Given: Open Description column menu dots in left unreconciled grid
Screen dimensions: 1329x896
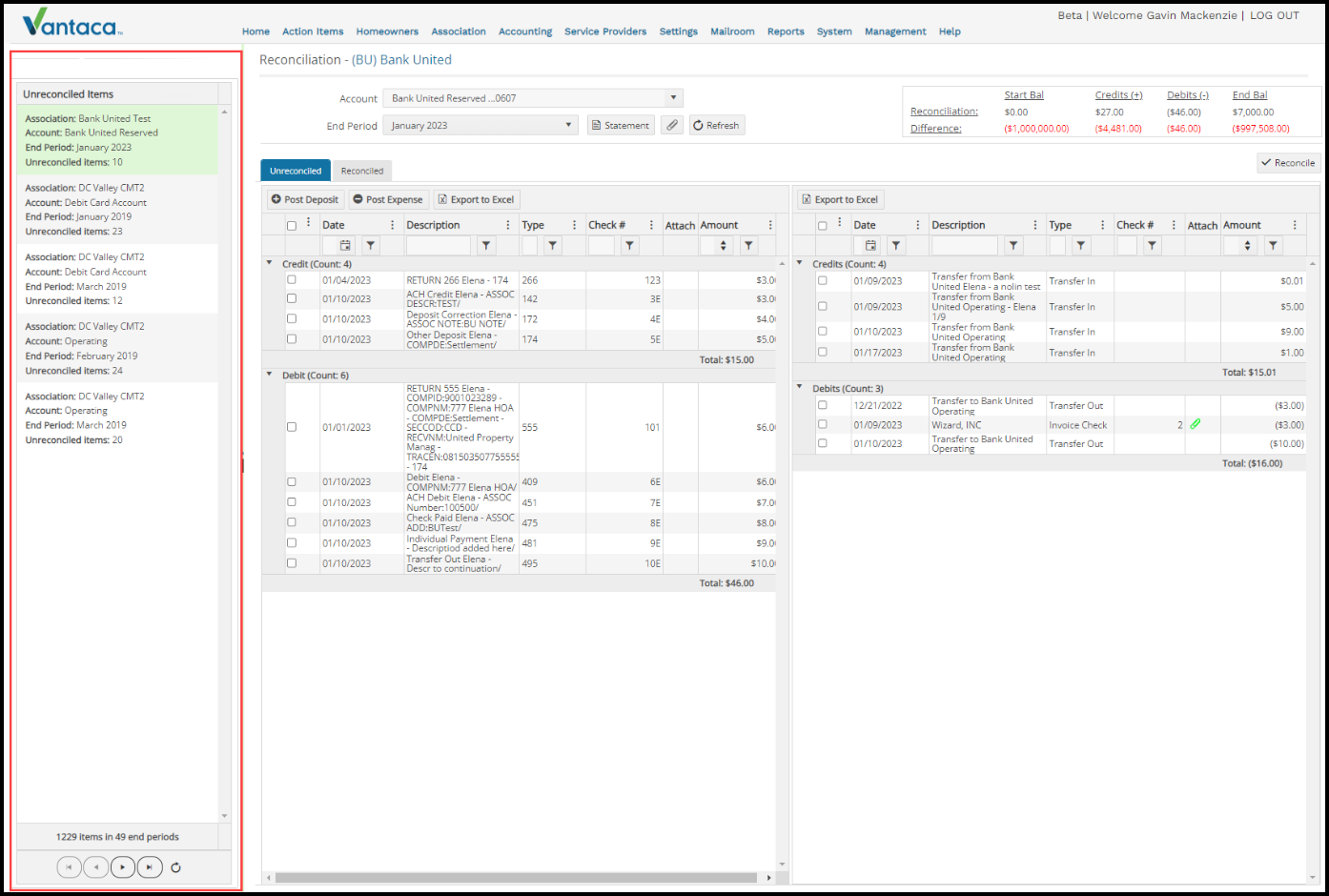Looking at the screenshot, I should [507, 225].
